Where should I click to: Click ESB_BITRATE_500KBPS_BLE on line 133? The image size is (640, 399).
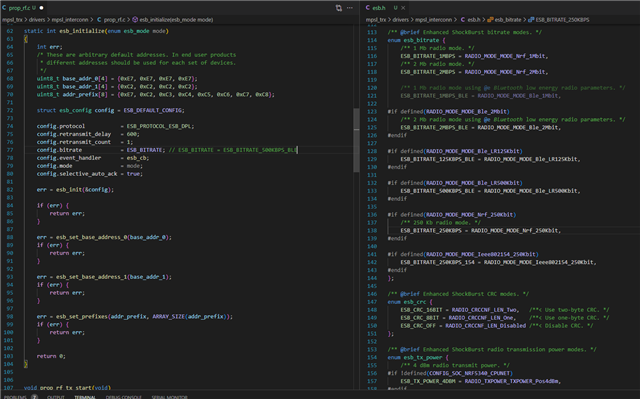(437, 191)
